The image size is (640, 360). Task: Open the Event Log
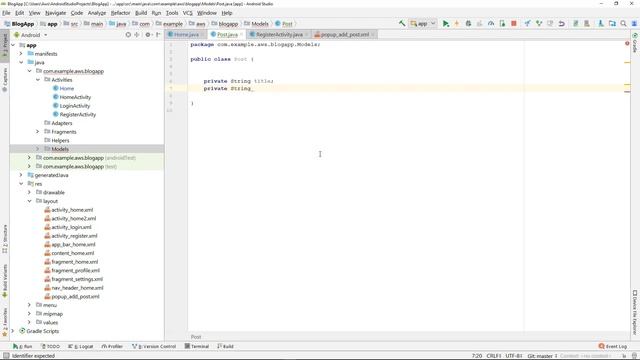(612, 346)
